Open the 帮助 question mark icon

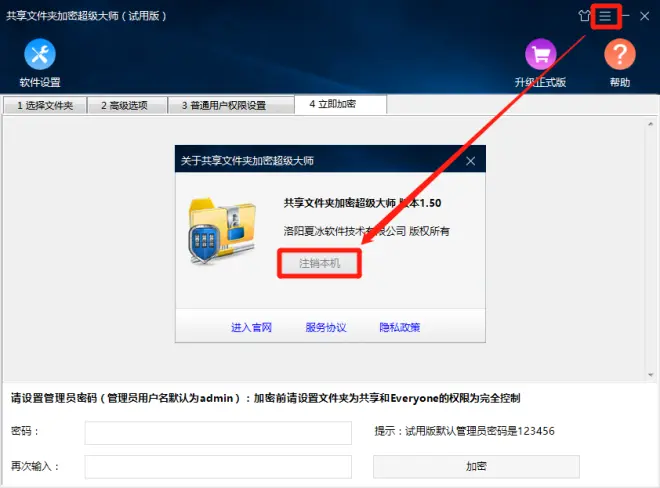[620, 54]
